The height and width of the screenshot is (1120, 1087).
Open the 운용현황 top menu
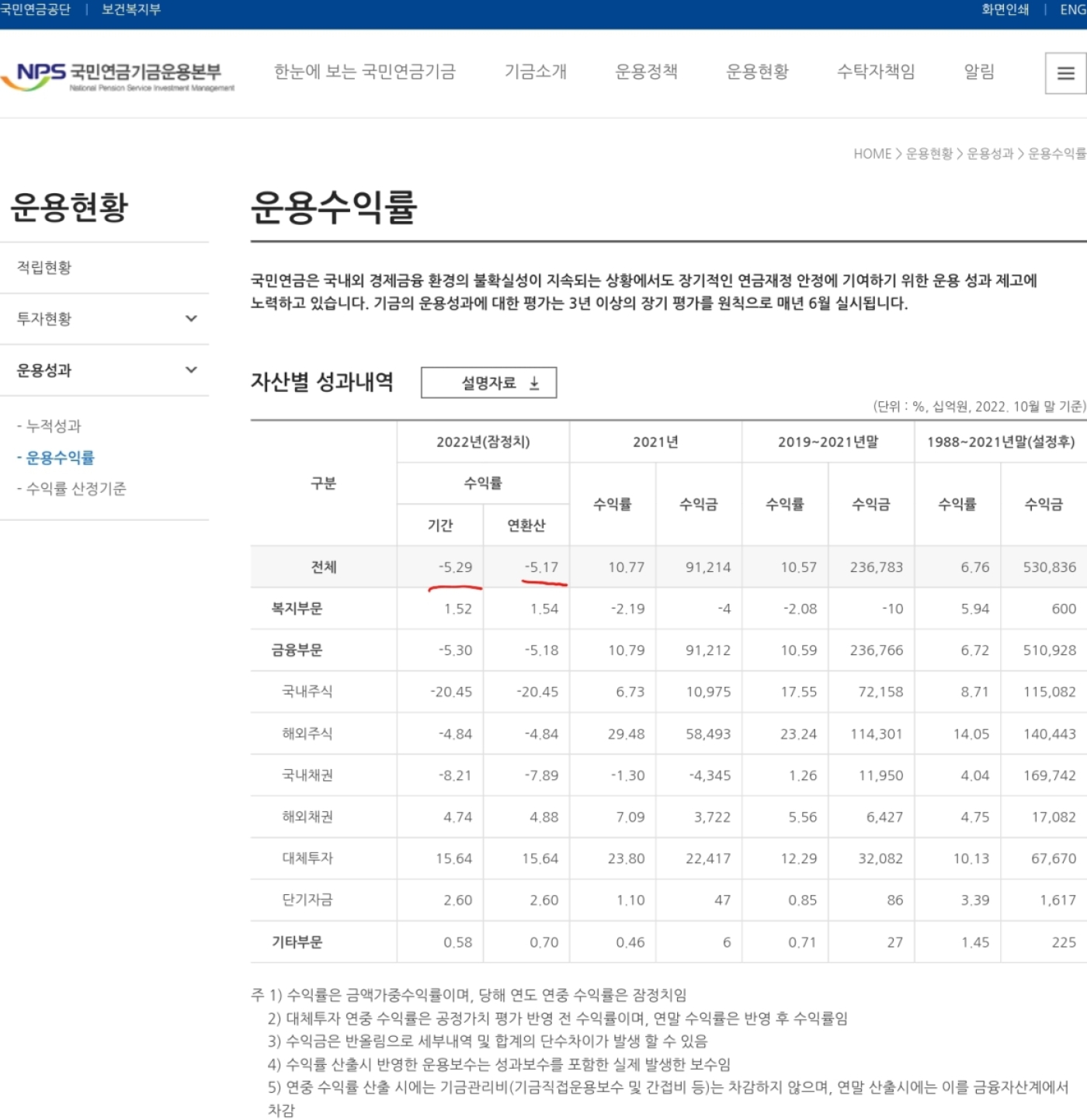pos(757,71)
